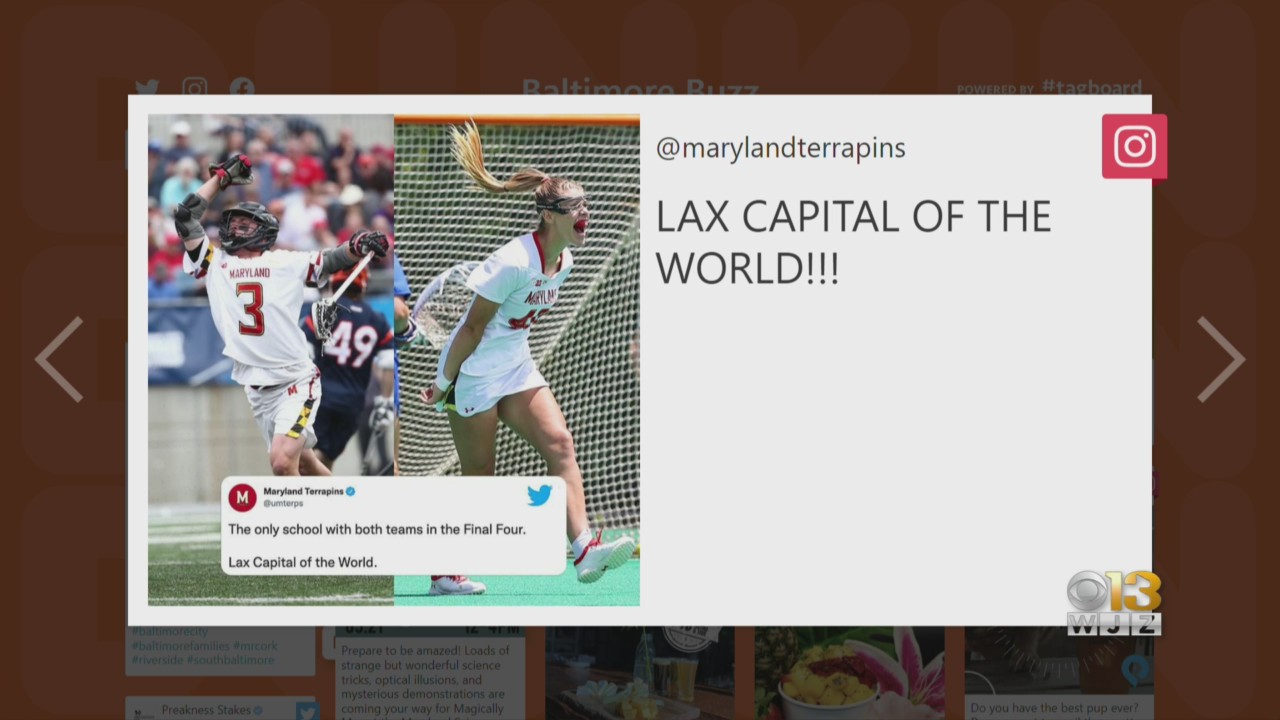The image size is (1280, 720).
Task: Click the food bowl photo tile below
Action: pyautogui.click(x=849, y=672)
